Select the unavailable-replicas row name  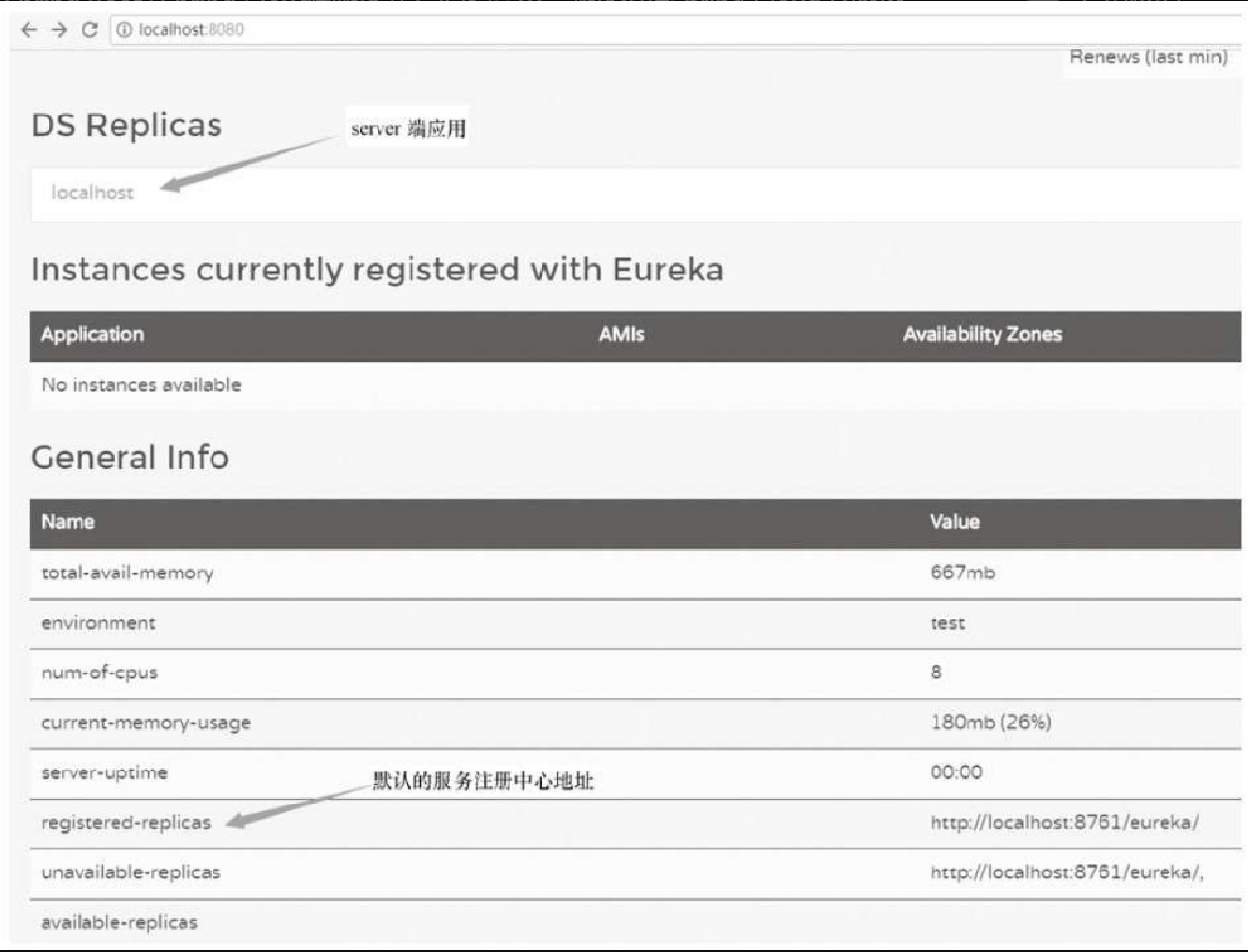[131, 872]
